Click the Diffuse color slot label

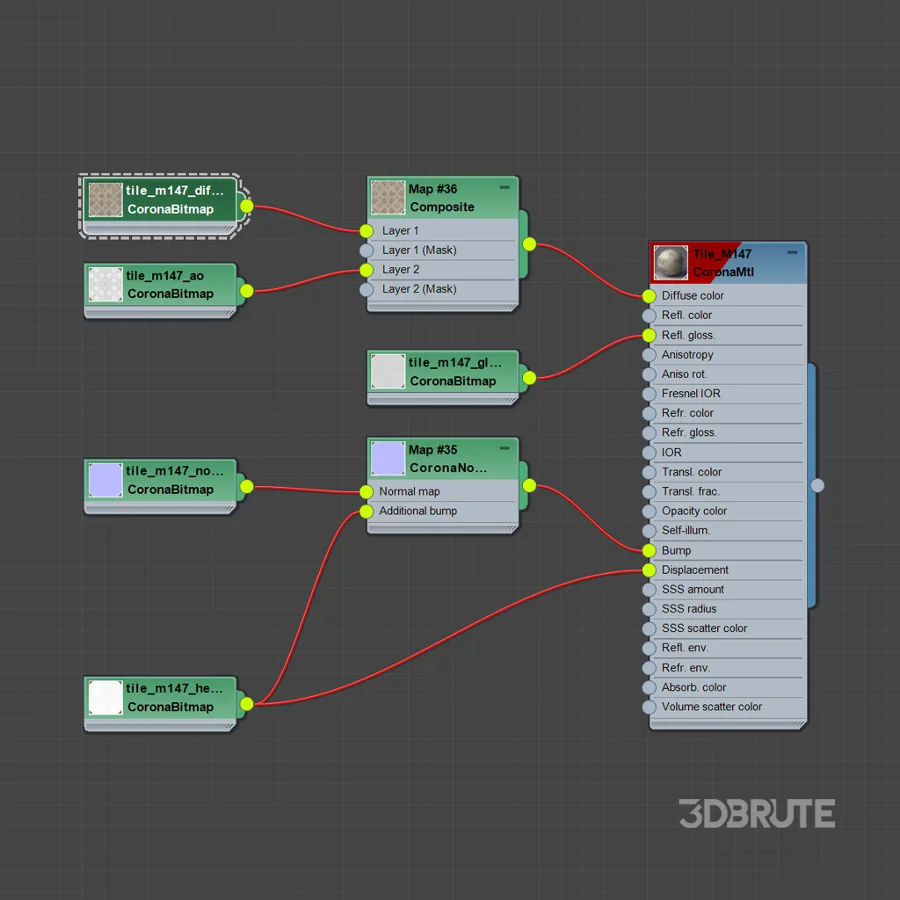[x=693, y=296]
